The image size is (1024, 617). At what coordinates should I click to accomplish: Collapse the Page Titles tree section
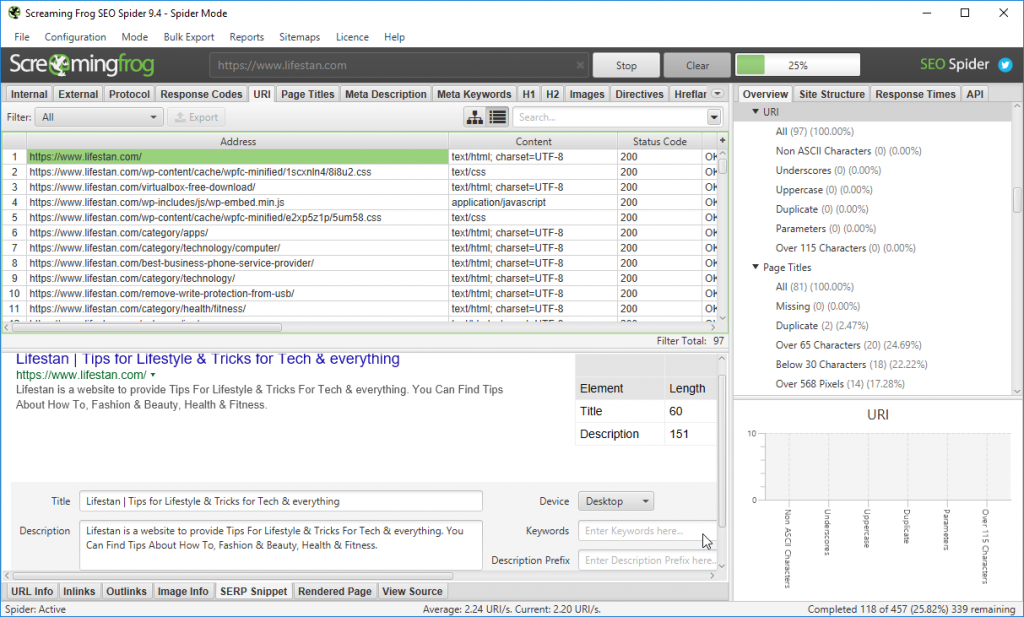click(756, 267)
